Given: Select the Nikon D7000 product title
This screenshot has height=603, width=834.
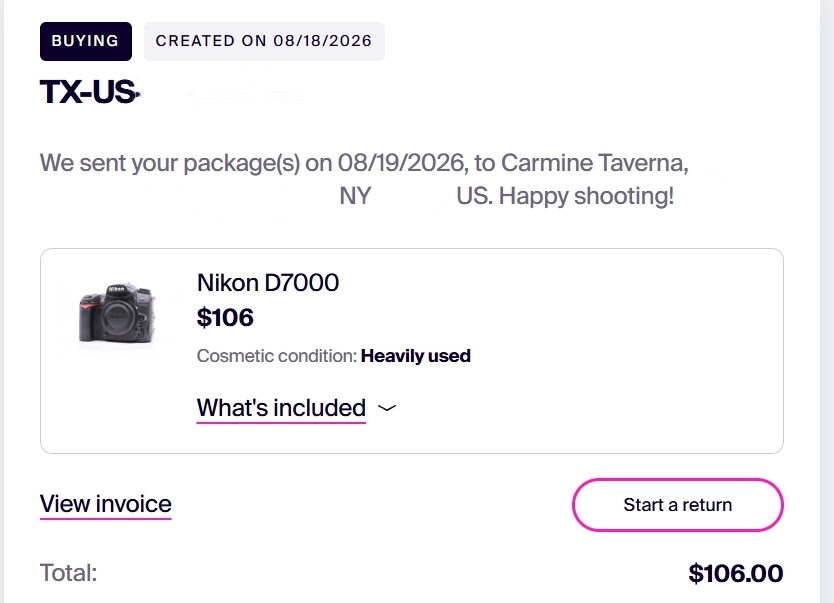Looking at the screenshot, I should [x=268, y=283].
